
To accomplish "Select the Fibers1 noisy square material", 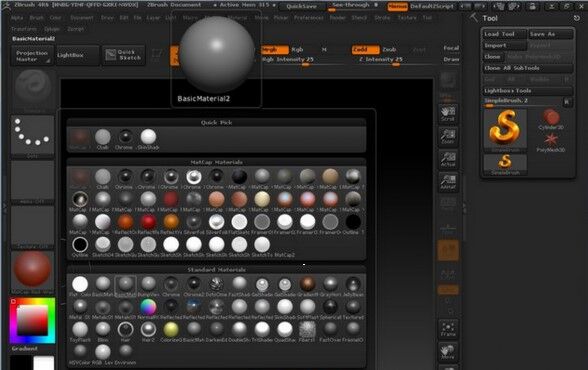I will (307, 329).
